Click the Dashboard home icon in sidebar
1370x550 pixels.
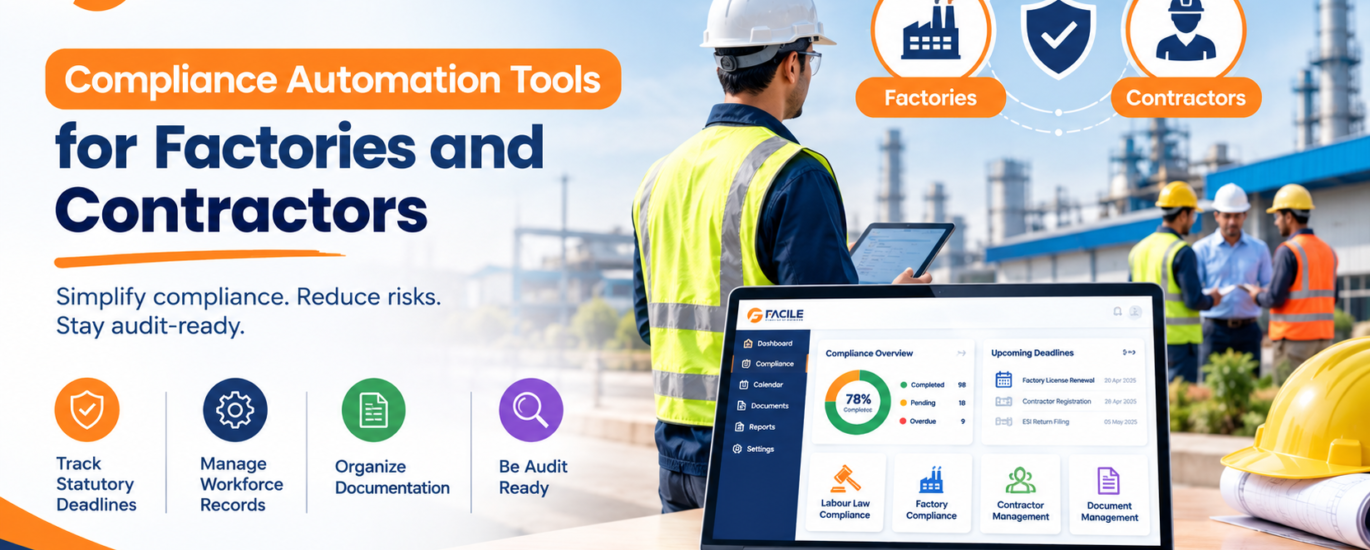click(747, 343)
